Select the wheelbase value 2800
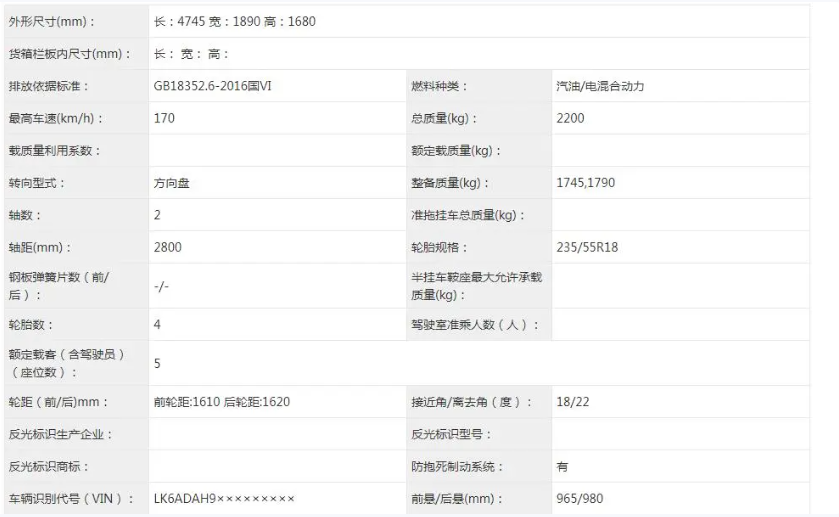 [x=168, y=247]
